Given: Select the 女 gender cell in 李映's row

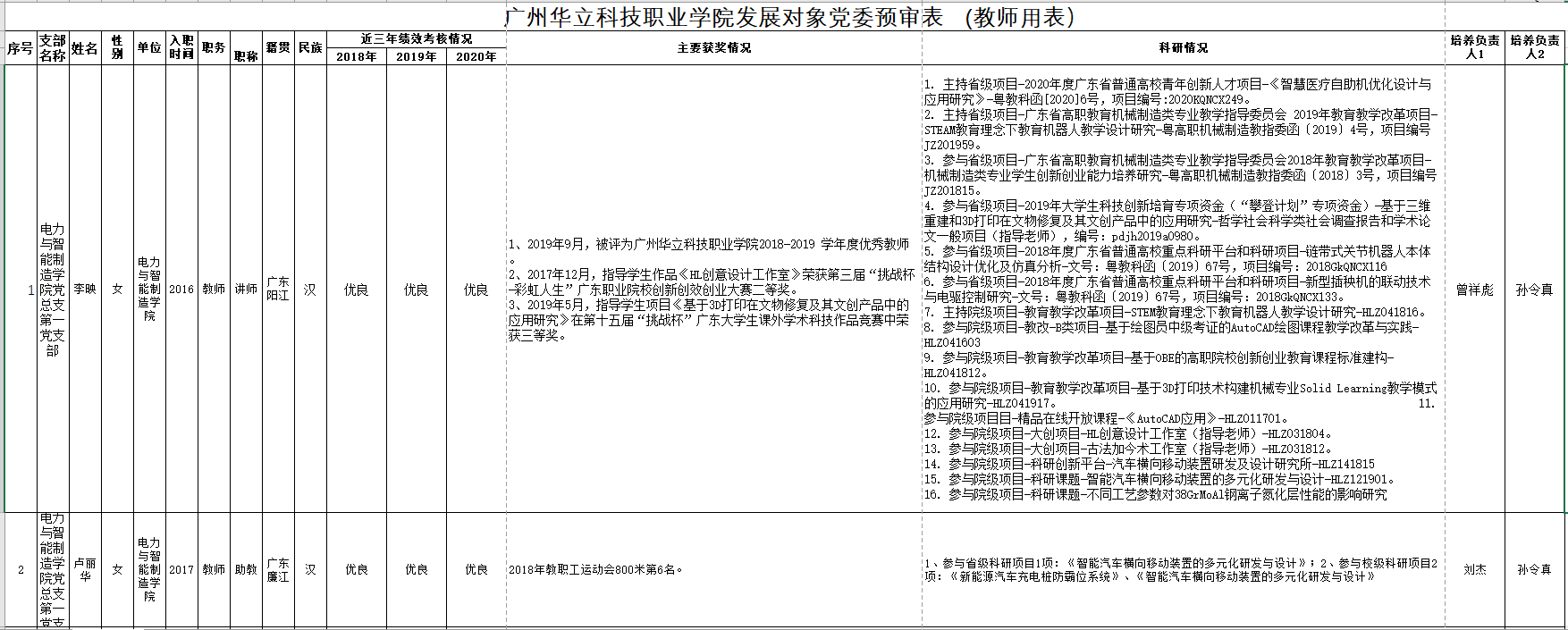Looking at the screenshot, I should [117, 290].
